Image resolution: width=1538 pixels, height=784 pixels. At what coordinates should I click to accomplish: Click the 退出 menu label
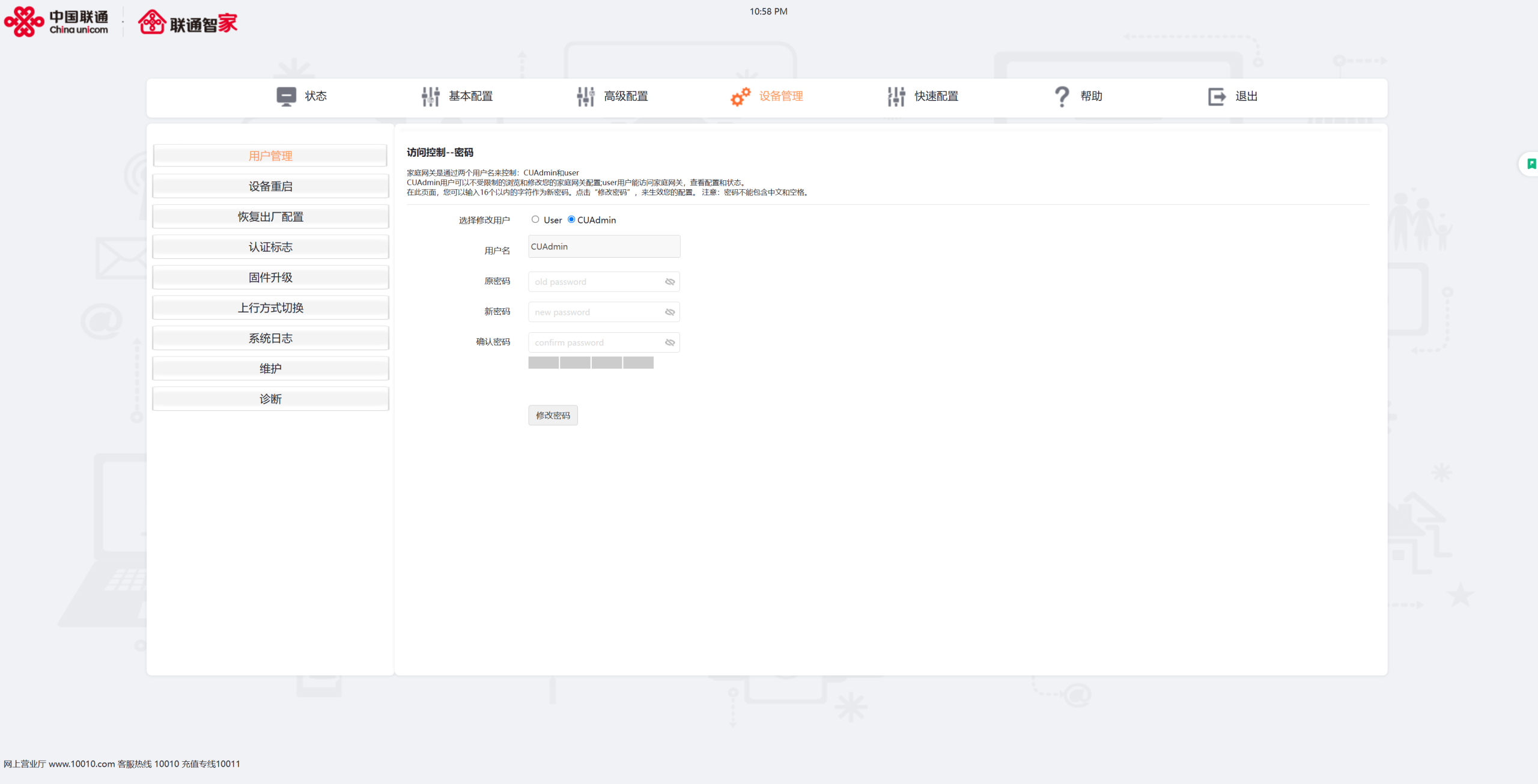click(x=1247, y=96)
